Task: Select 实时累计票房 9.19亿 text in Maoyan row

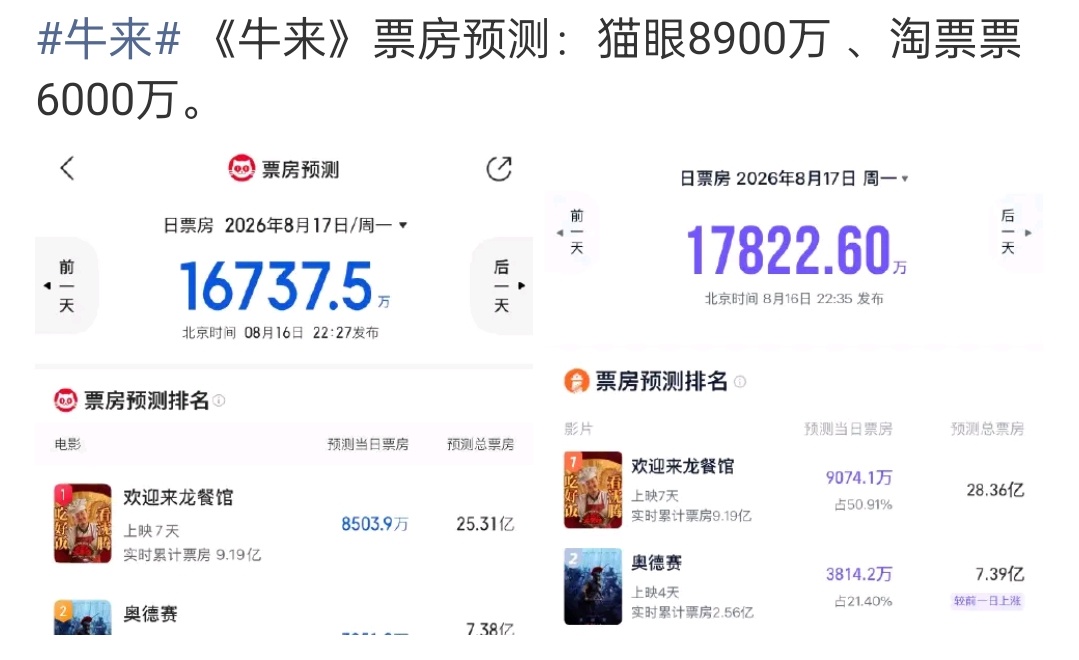Action: 192,555
